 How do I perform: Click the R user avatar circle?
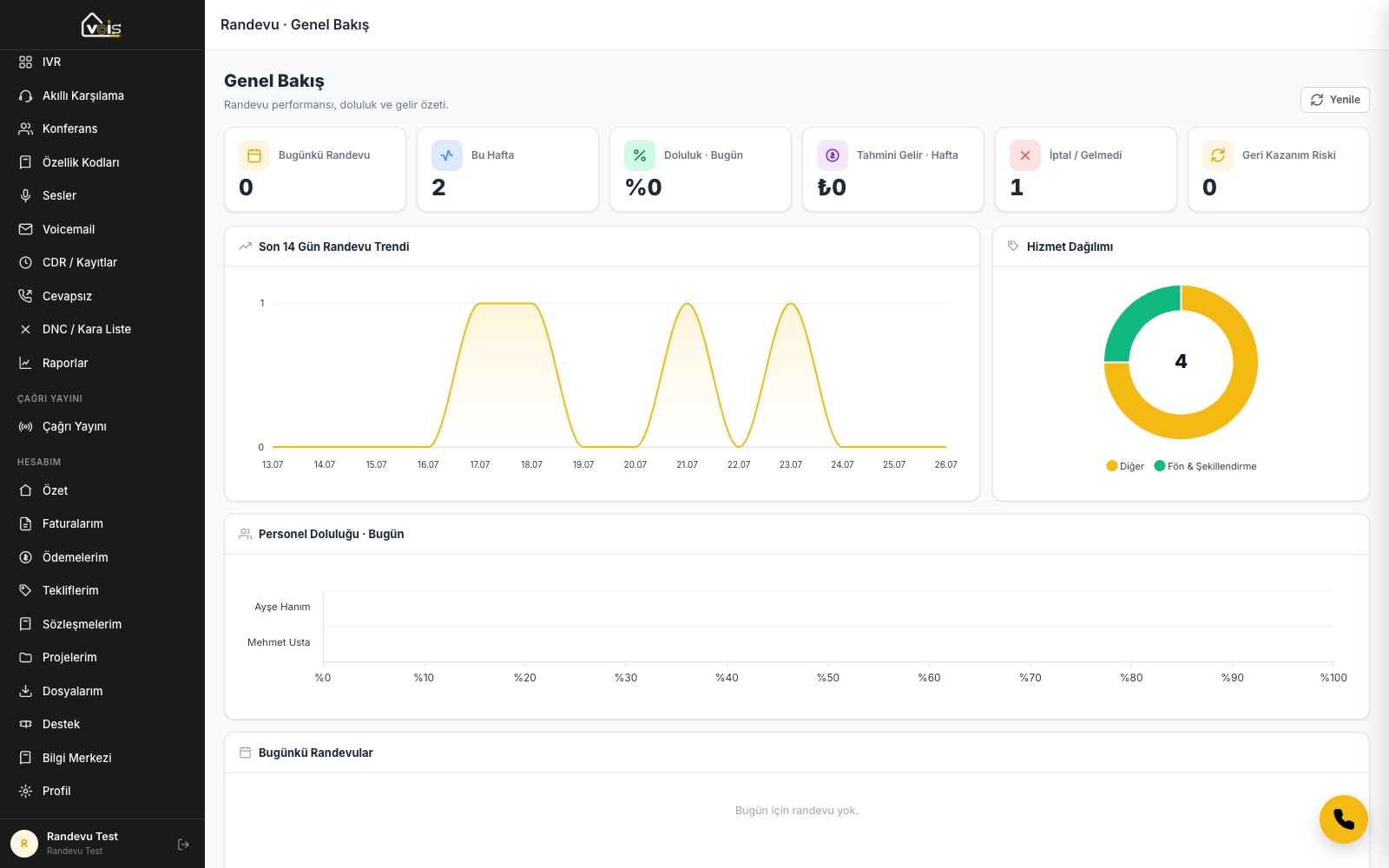(24, 844)
